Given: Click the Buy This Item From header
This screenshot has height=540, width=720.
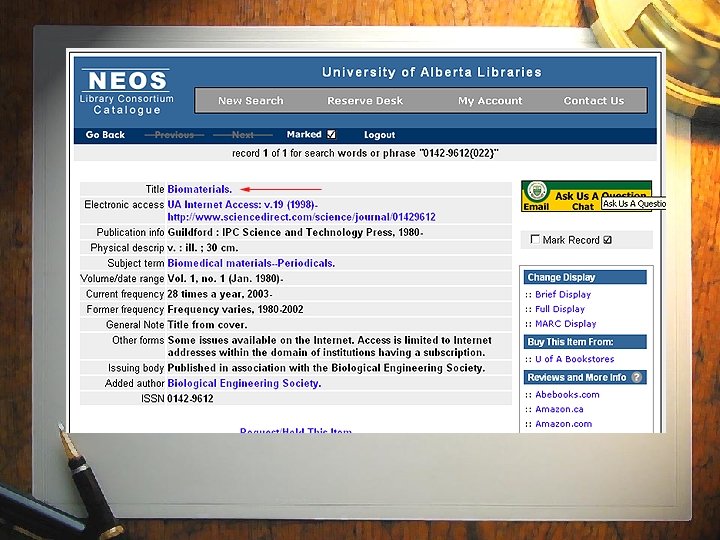Looking at the screenshot, I should (x=585, y=342).
